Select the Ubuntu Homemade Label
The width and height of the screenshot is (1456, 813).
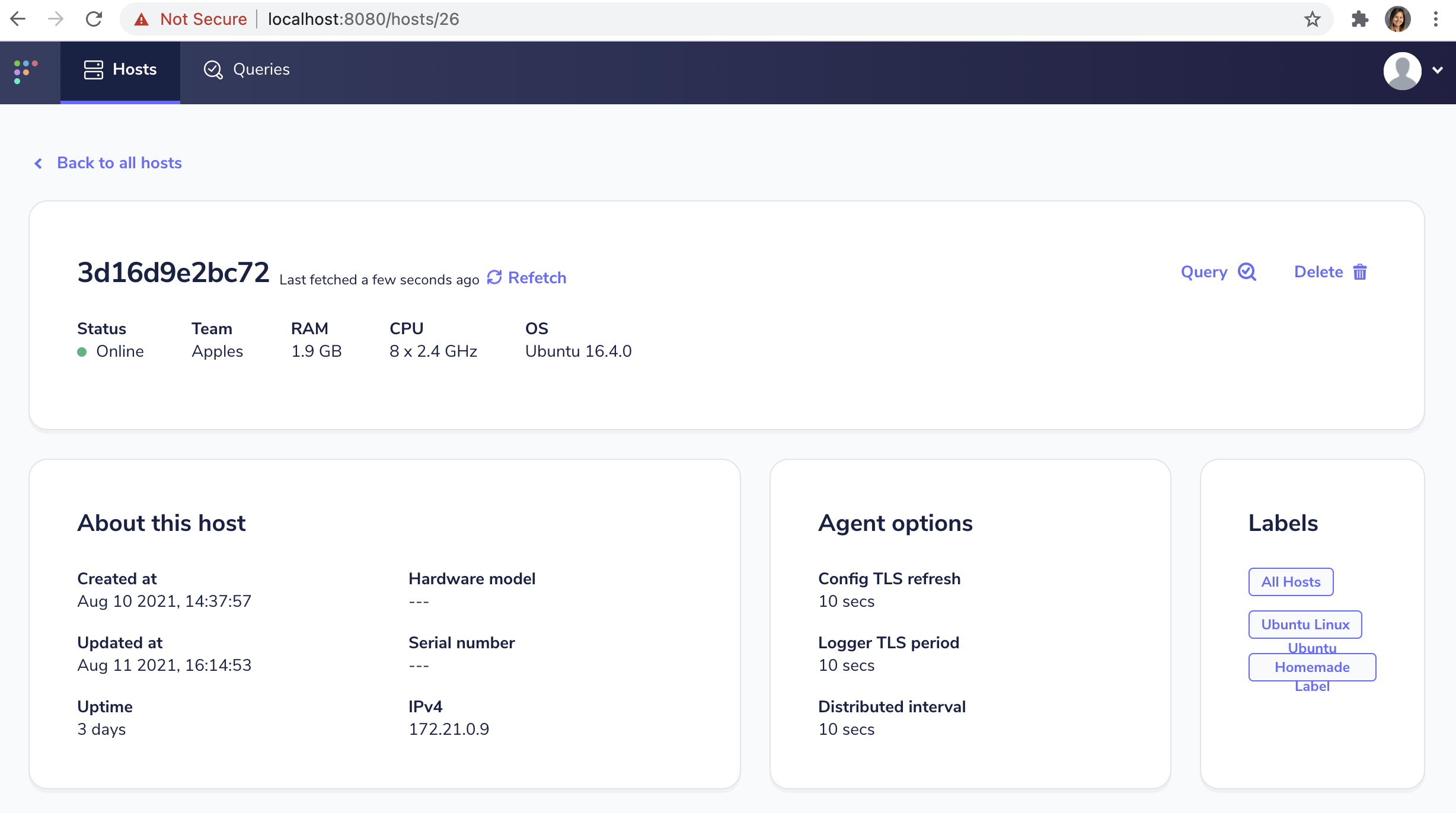(1312, 667)
